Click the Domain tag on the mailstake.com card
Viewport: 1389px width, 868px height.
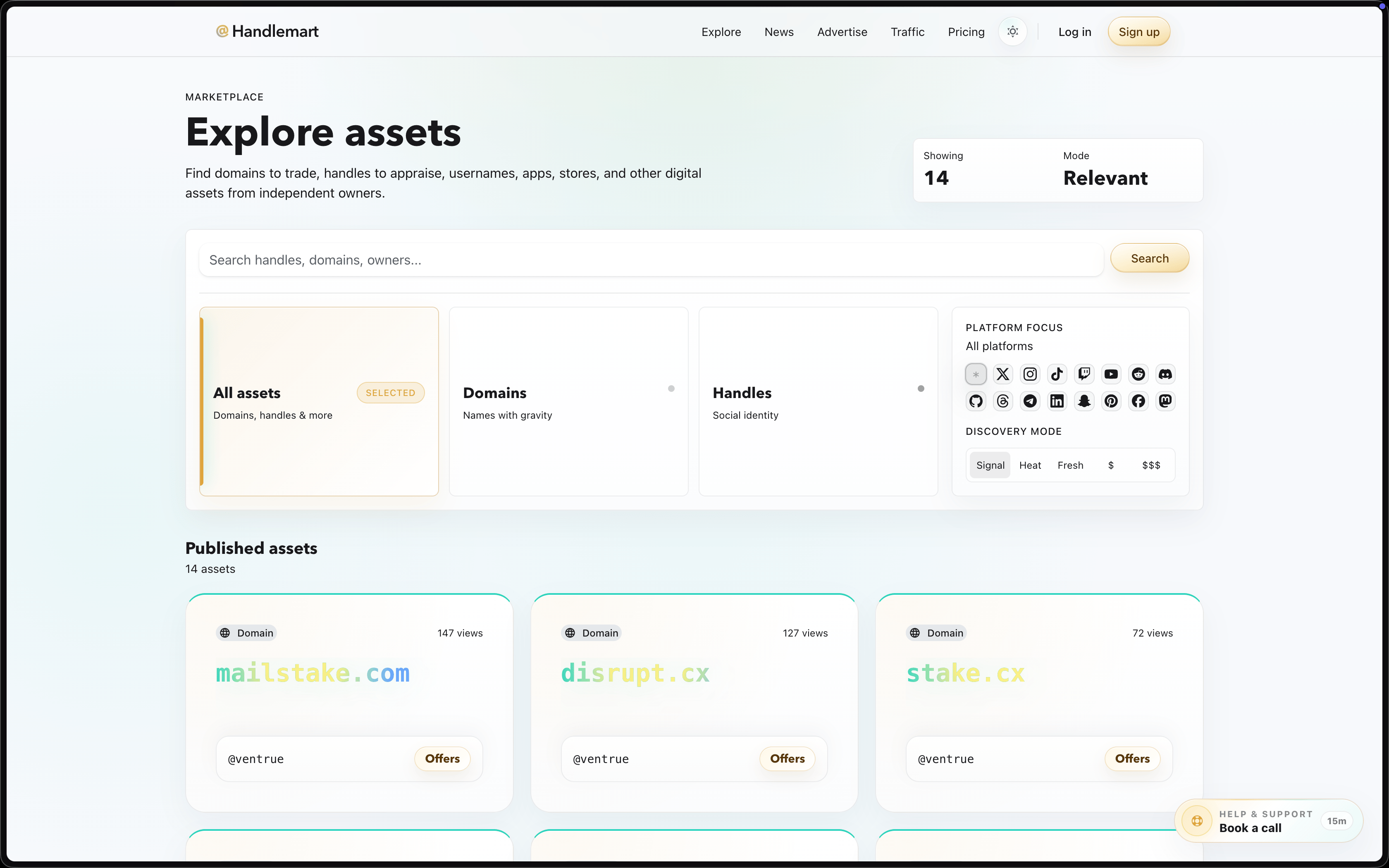[x=247, y=633]
